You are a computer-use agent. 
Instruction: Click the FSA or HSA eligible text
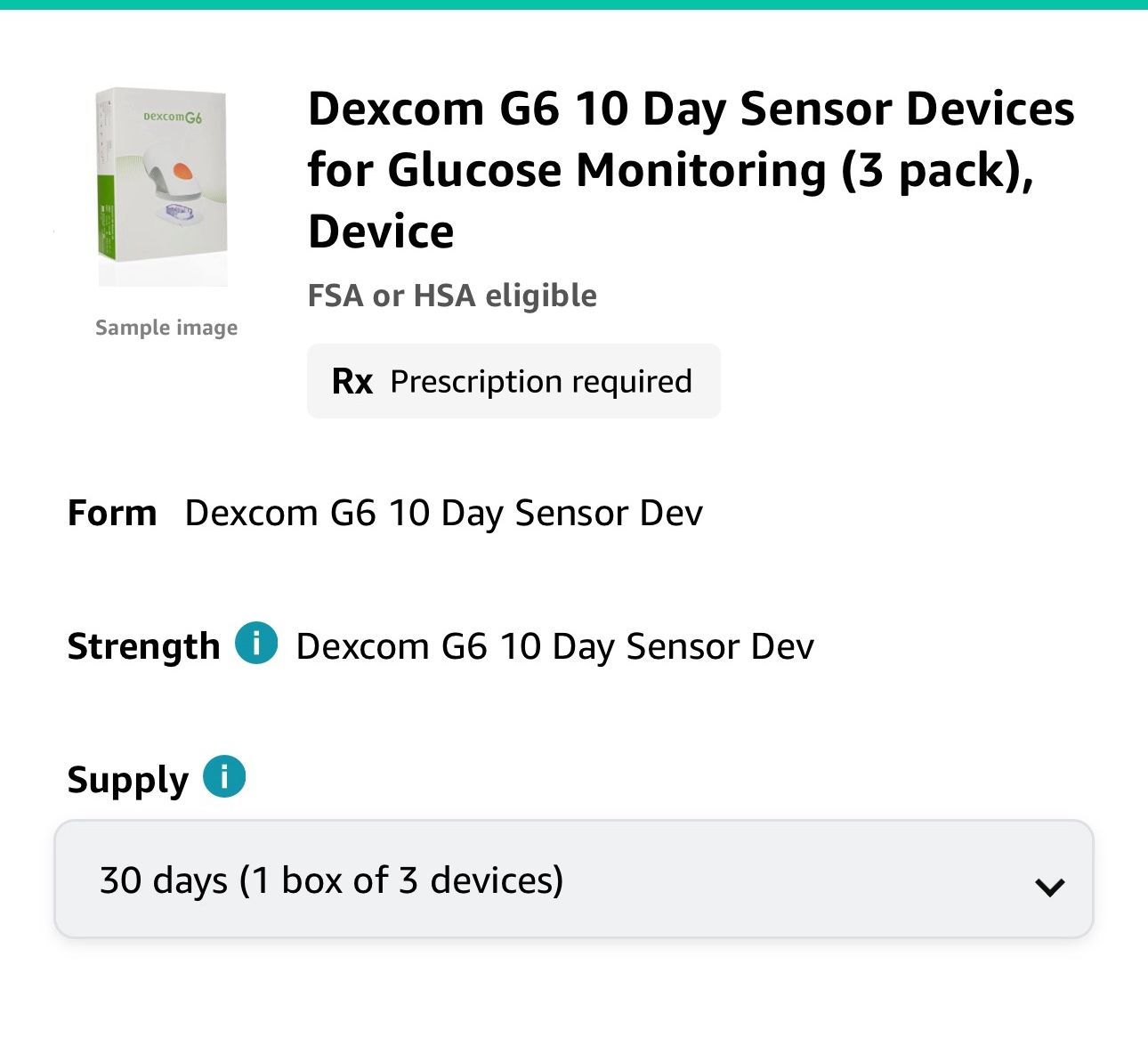click(x=452, y=296)
